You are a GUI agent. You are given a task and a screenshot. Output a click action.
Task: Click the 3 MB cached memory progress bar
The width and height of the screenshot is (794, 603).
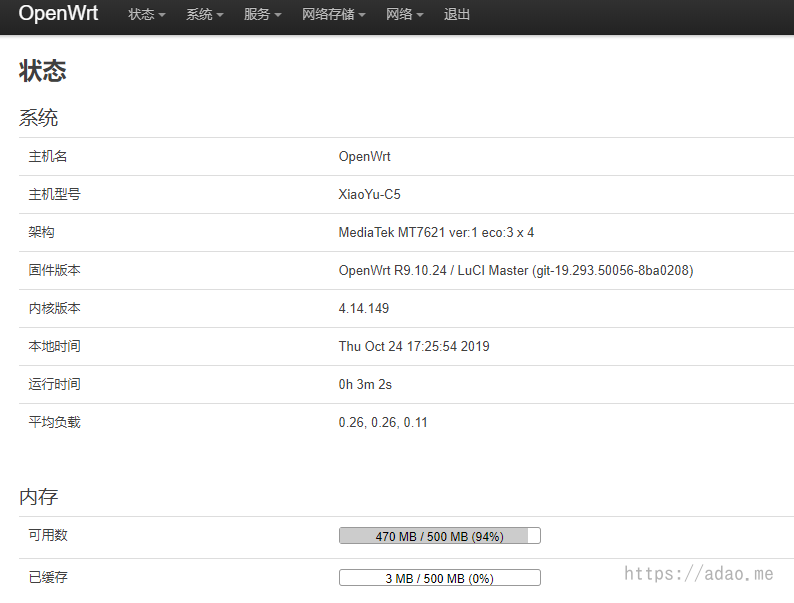coord(440,578)
